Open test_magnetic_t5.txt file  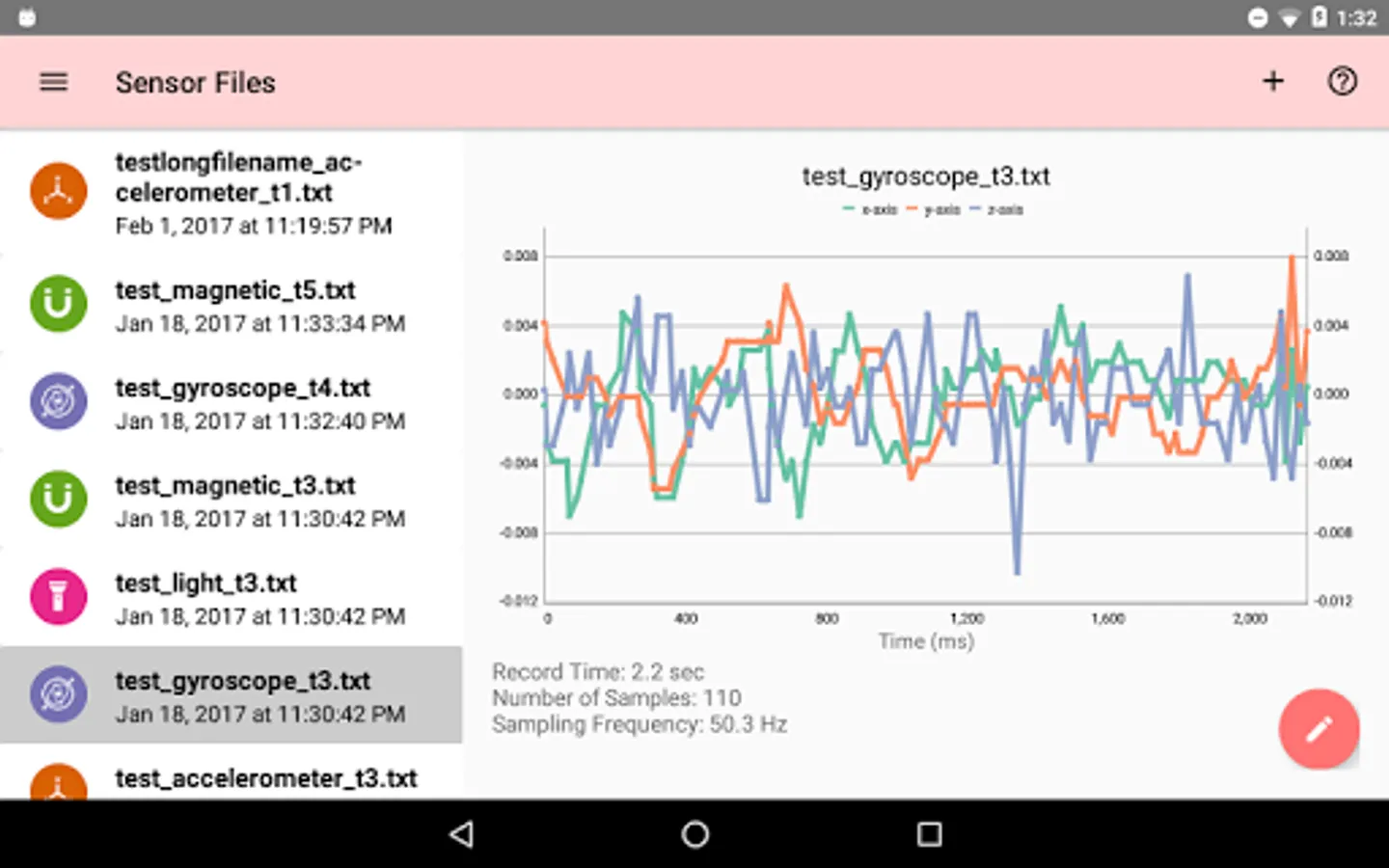tap(231, 305)
